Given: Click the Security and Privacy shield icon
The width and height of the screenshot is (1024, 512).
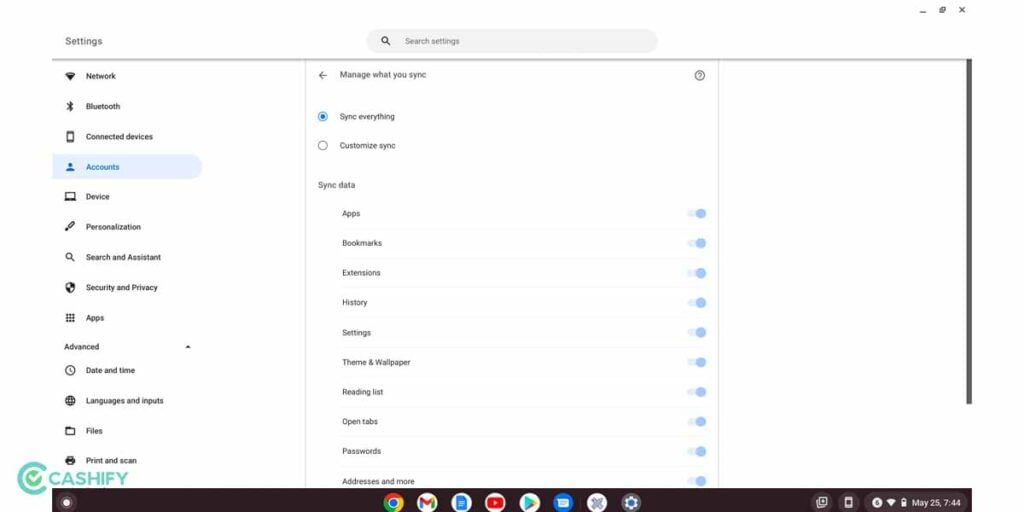Looking at the screenshot, I should tap(70, 287).
